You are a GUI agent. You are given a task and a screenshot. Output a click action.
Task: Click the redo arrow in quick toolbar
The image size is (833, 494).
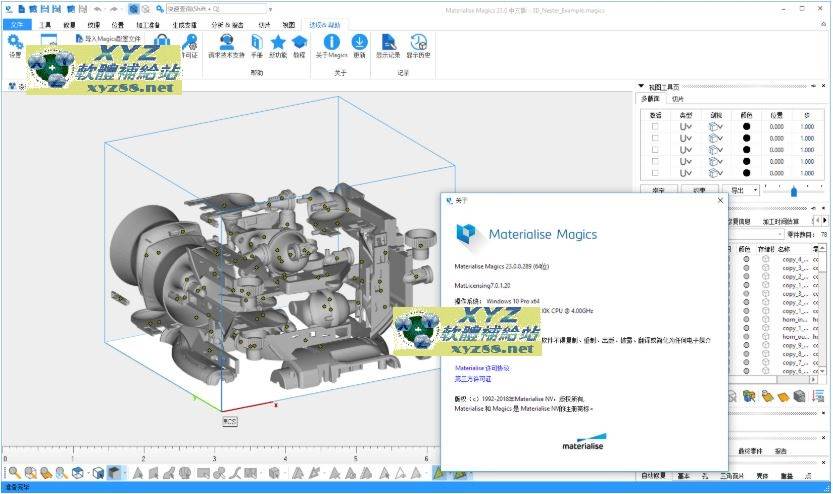pos(114,9)
